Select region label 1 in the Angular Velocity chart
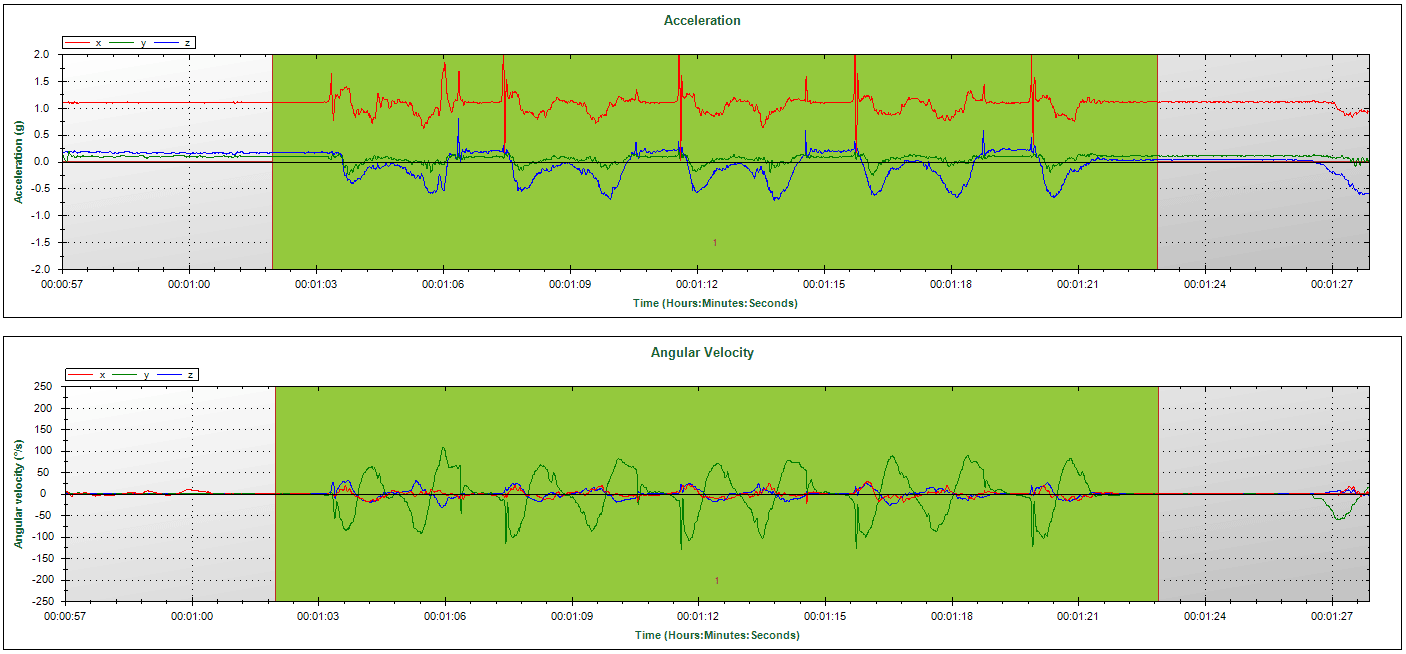 [717, 580]
